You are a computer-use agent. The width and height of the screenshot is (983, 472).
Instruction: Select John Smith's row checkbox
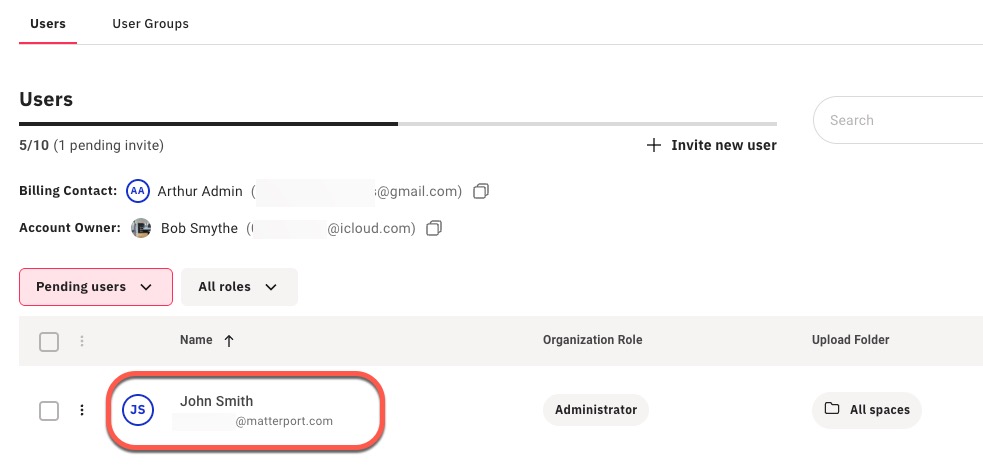(49, 411)
